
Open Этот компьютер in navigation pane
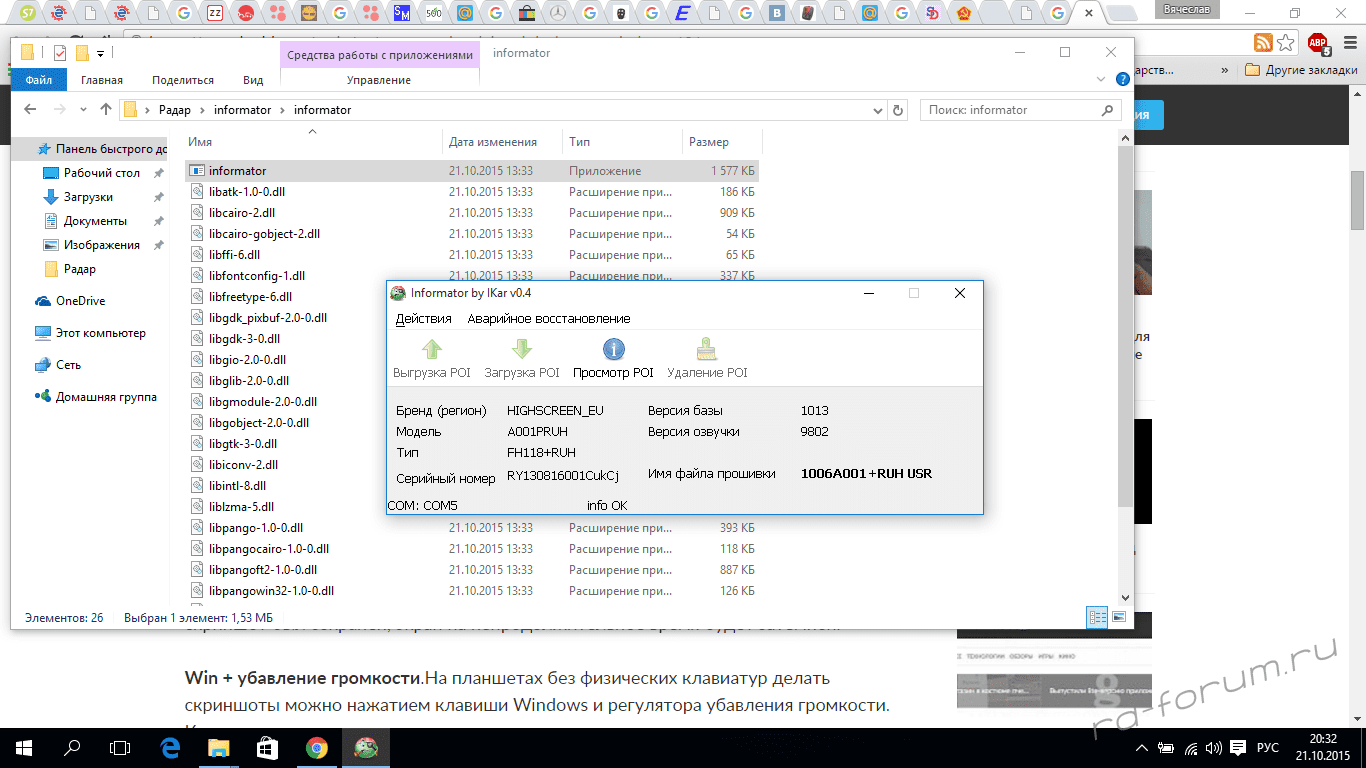coord(90,333)
